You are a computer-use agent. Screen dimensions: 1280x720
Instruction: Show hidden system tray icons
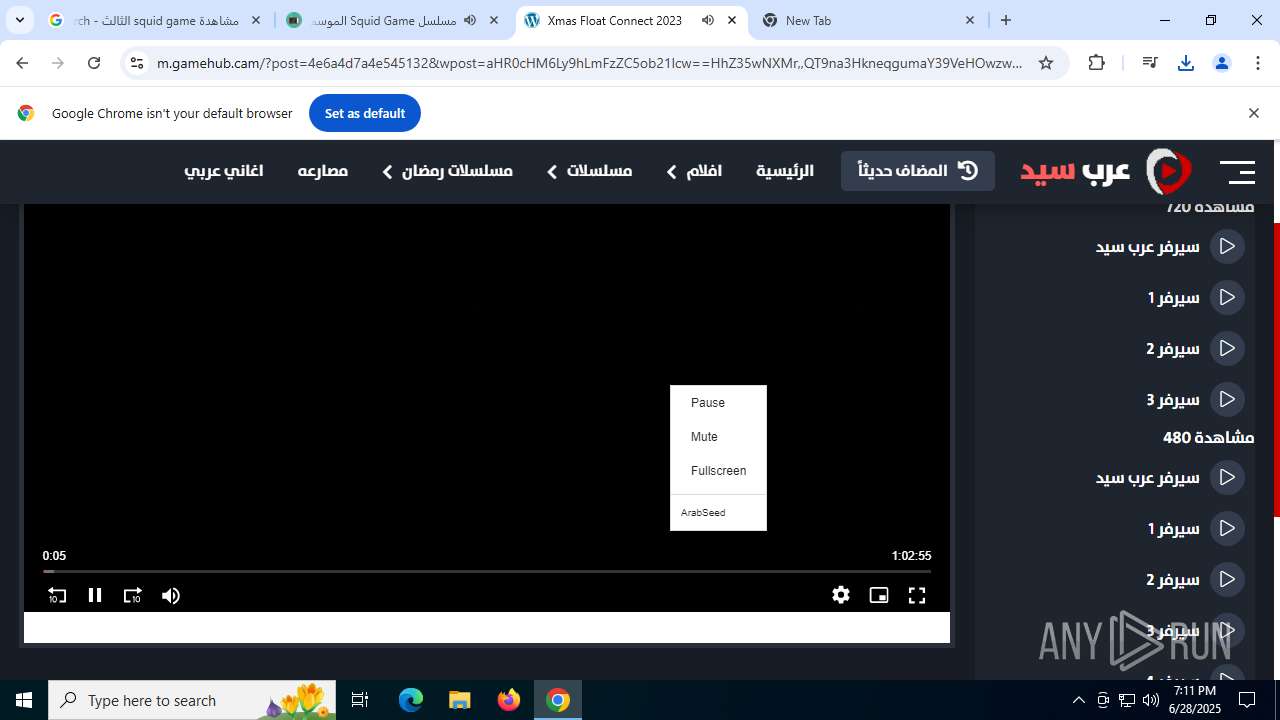click(x=1078, y=700)
